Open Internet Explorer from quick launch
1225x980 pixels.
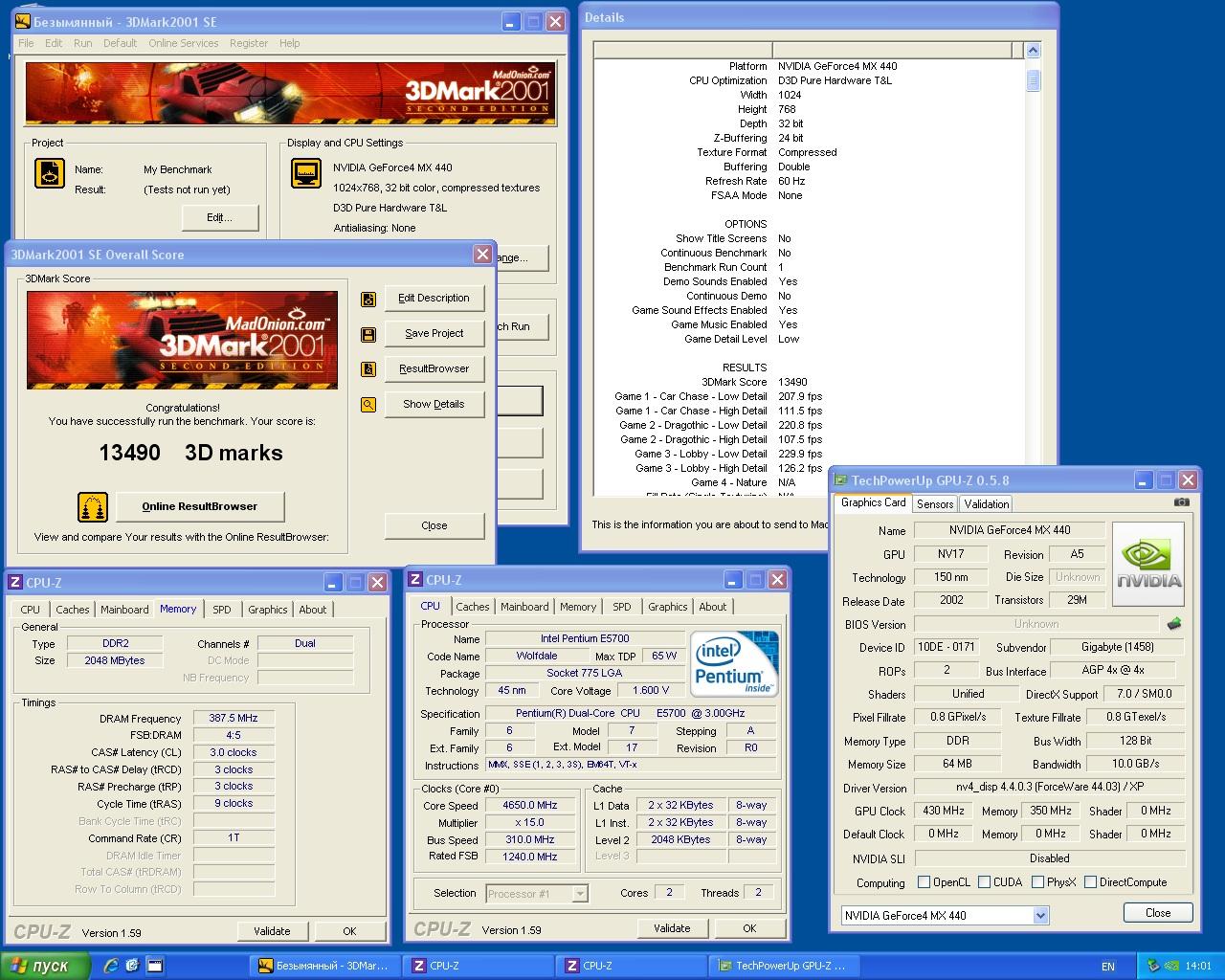111,966
